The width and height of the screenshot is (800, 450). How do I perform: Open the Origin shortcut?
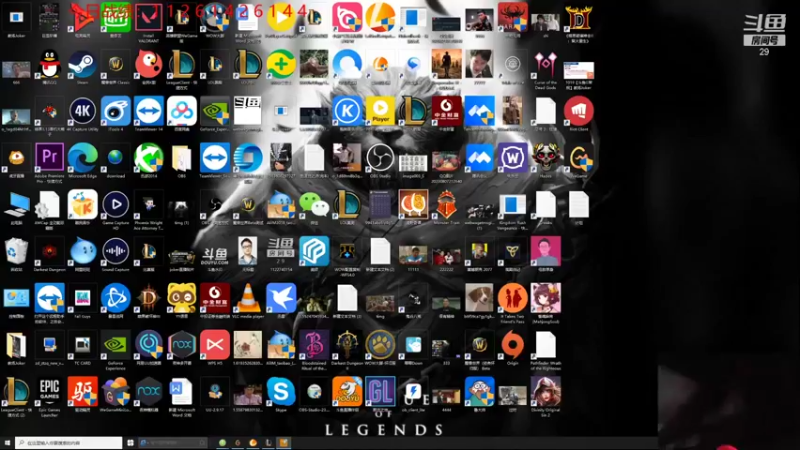(512, 345)
